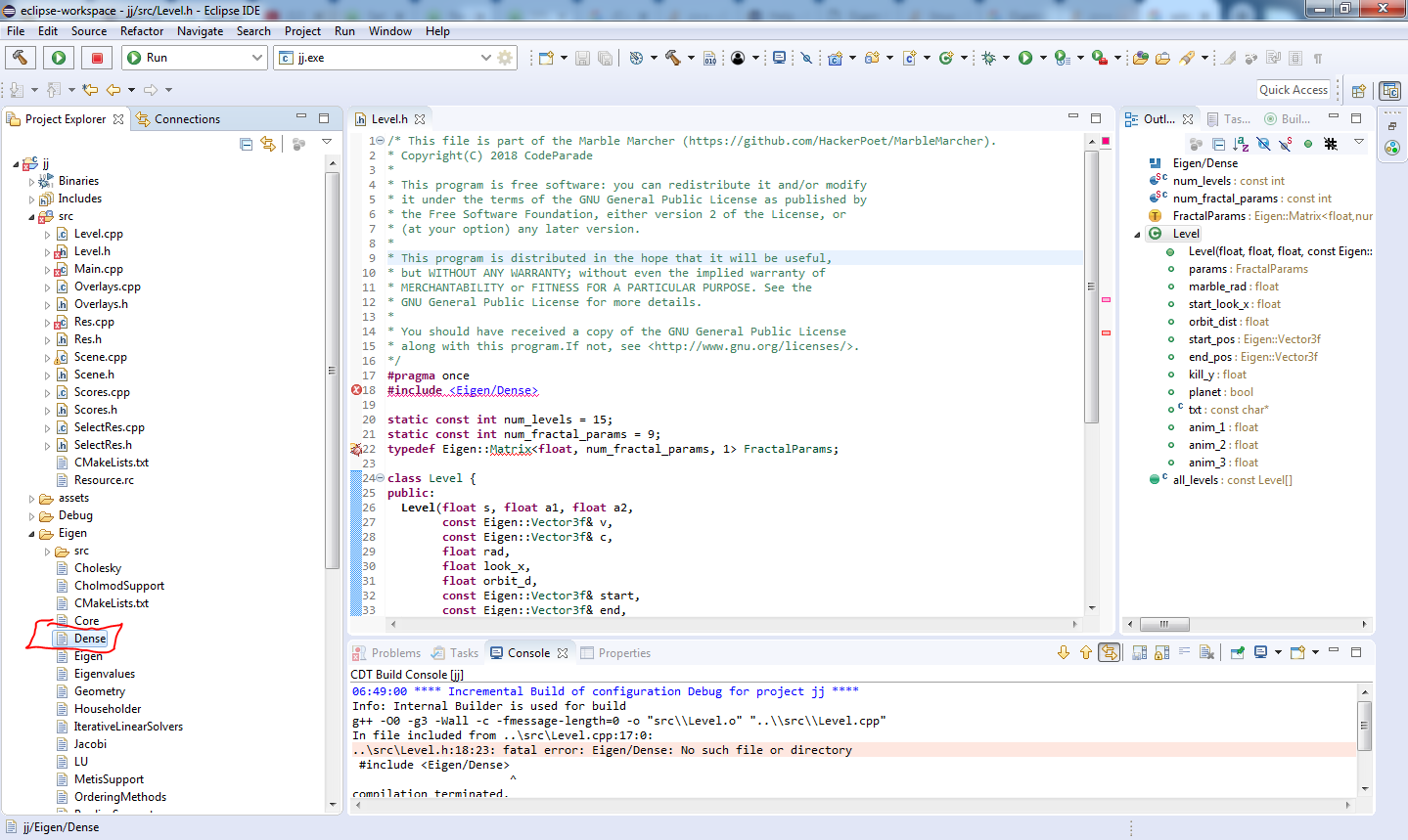
Task: Click the Outline horizontal scrollbar thumb
Action: click(x=1164, y=624)
